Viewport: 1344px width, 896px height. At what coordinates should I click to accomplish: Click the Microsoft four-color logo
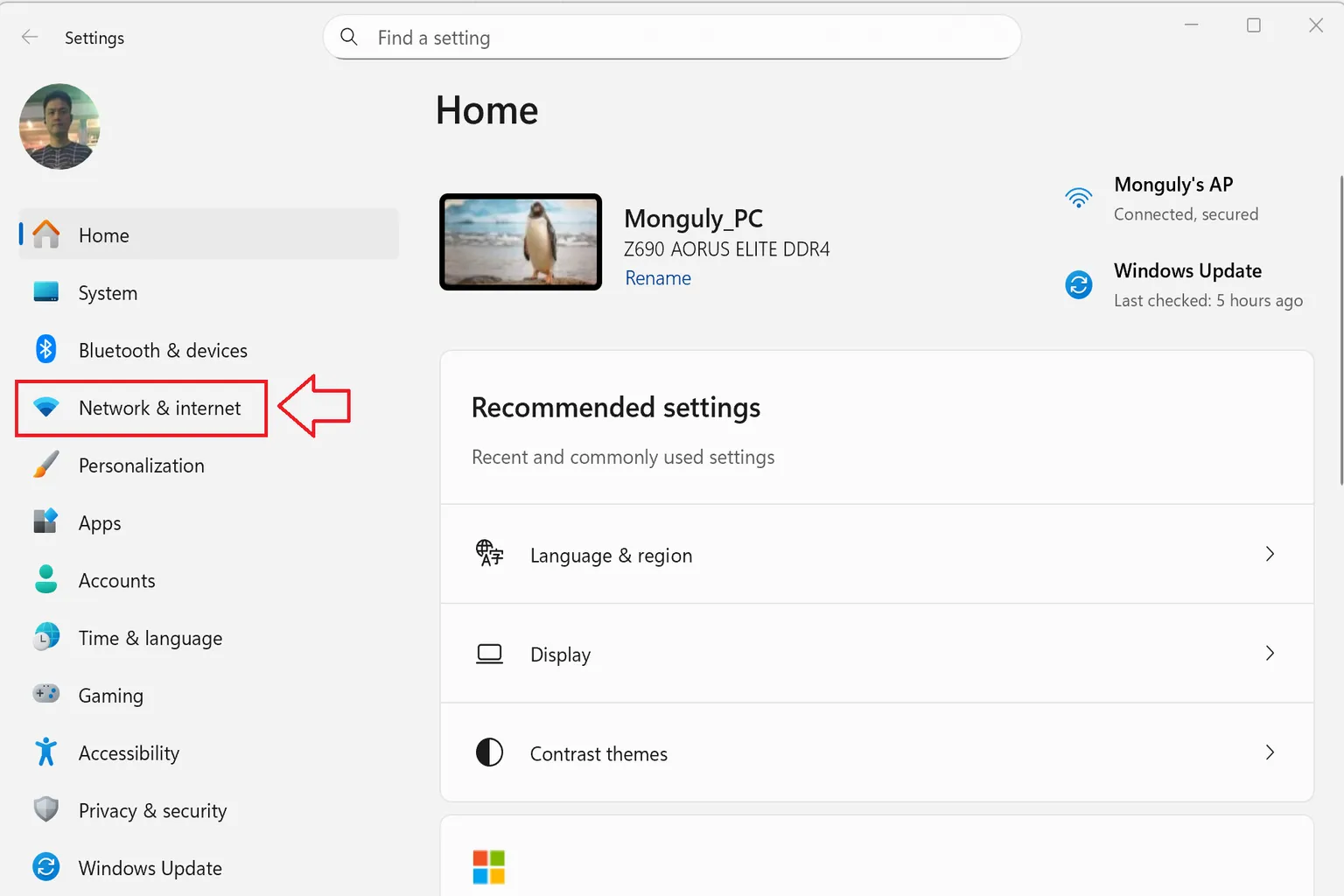click(489, 867)
